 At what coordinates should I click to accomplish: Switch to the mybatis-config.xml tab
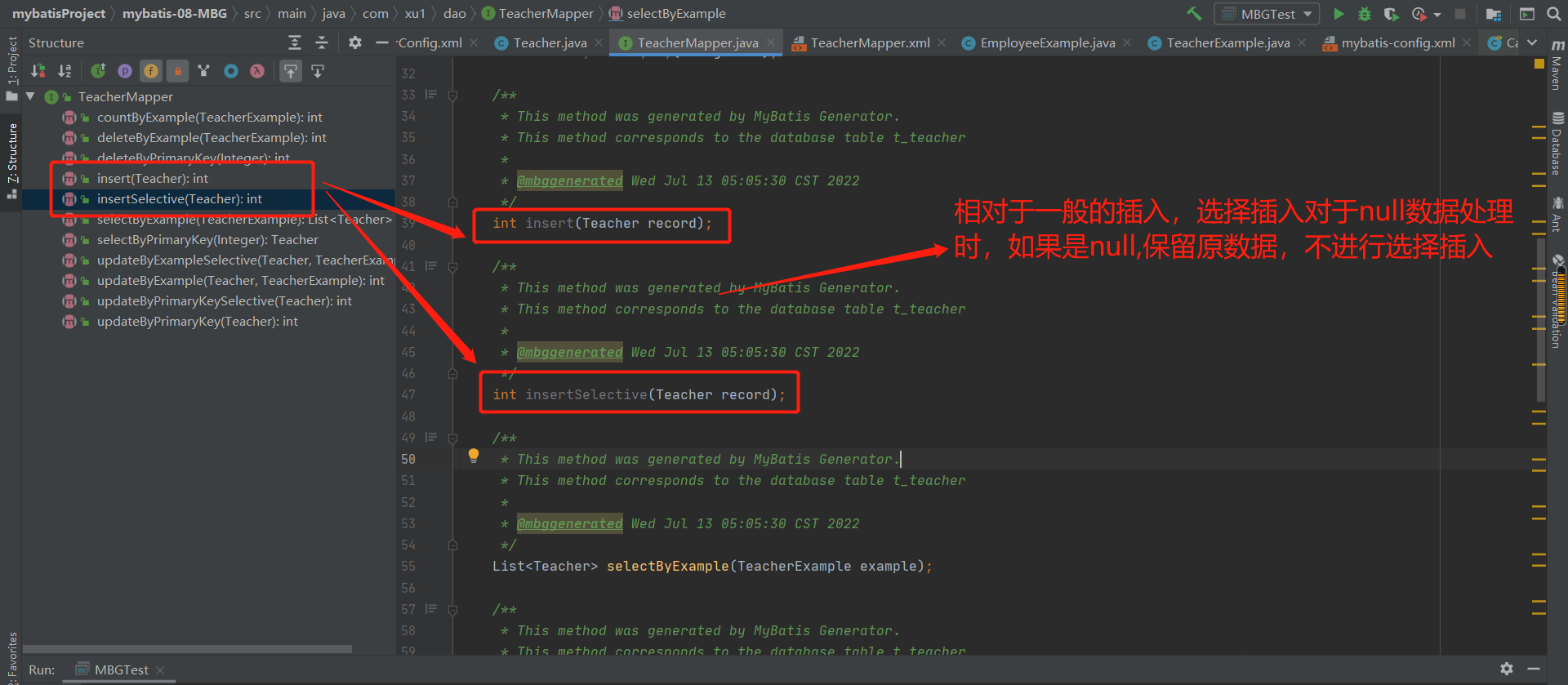pos(1397,42)
